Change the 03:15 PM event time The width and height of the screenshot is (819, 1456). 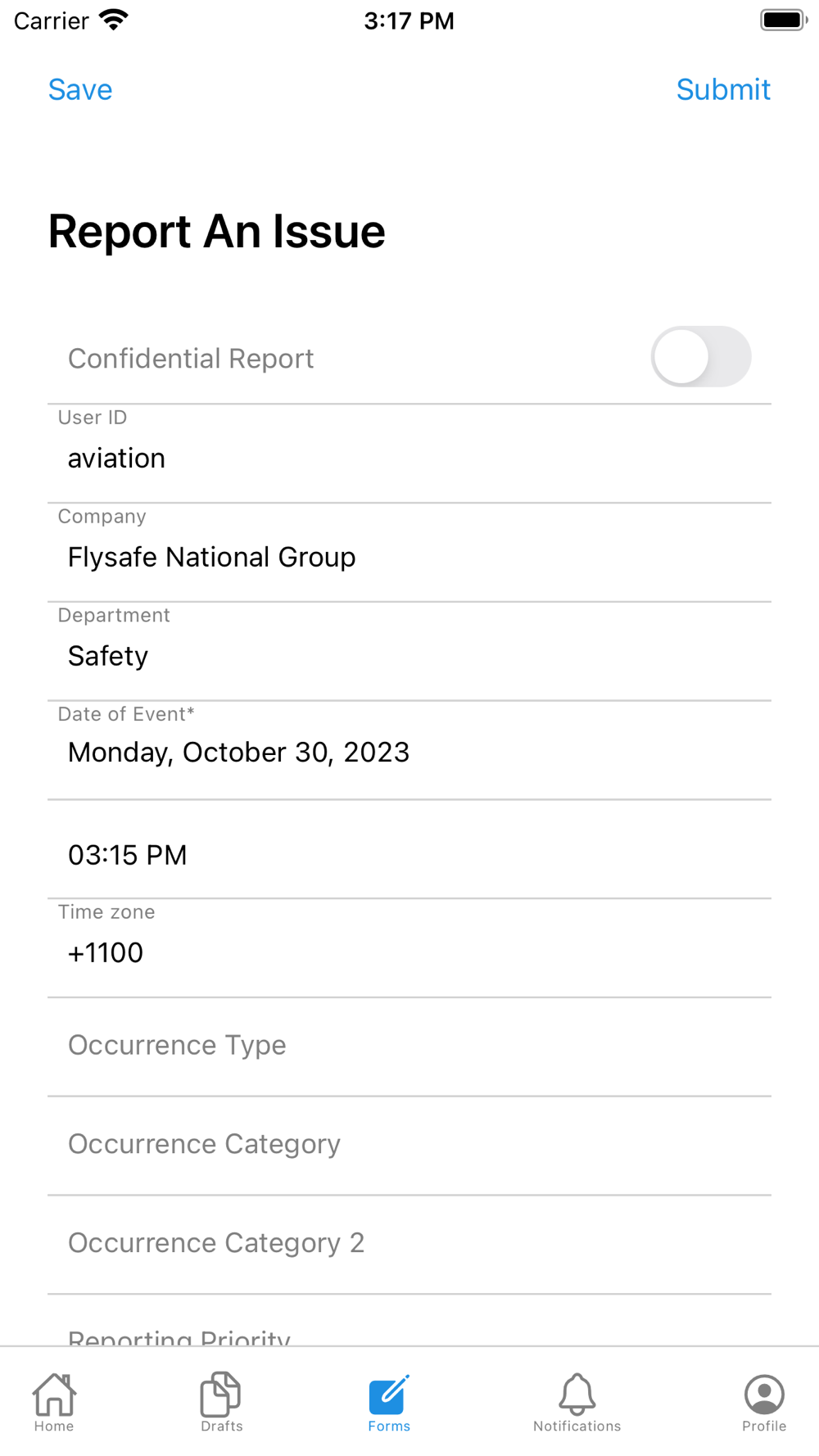pos(409,855)
